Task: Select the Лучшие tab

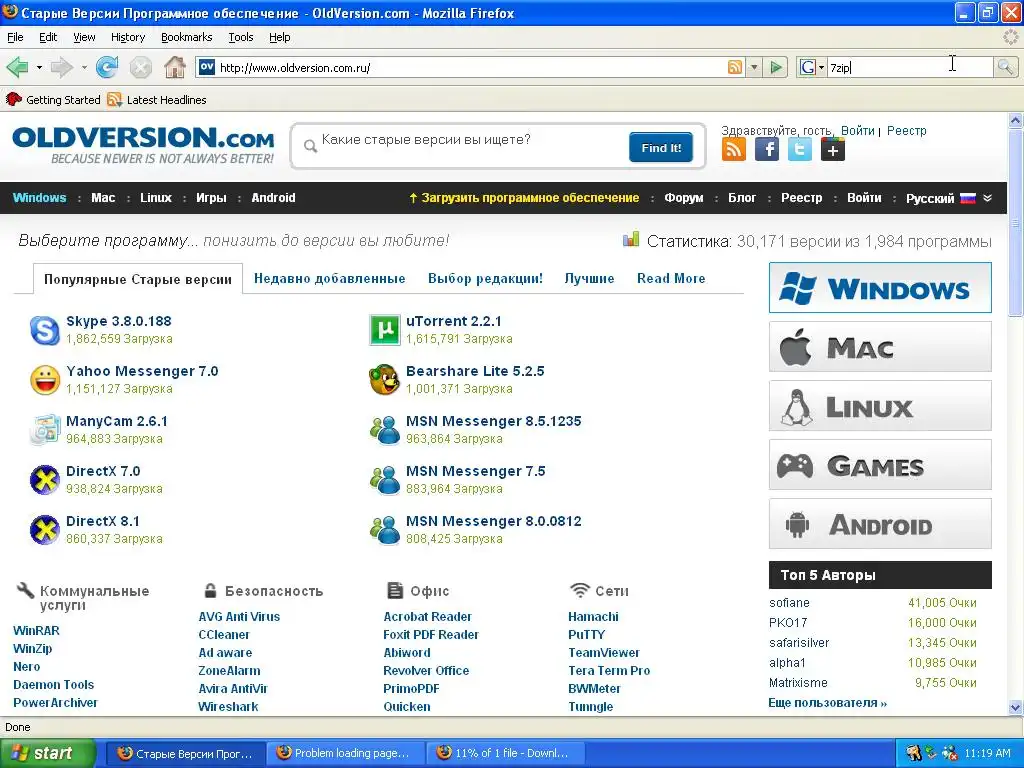Action: pos(589,278)
